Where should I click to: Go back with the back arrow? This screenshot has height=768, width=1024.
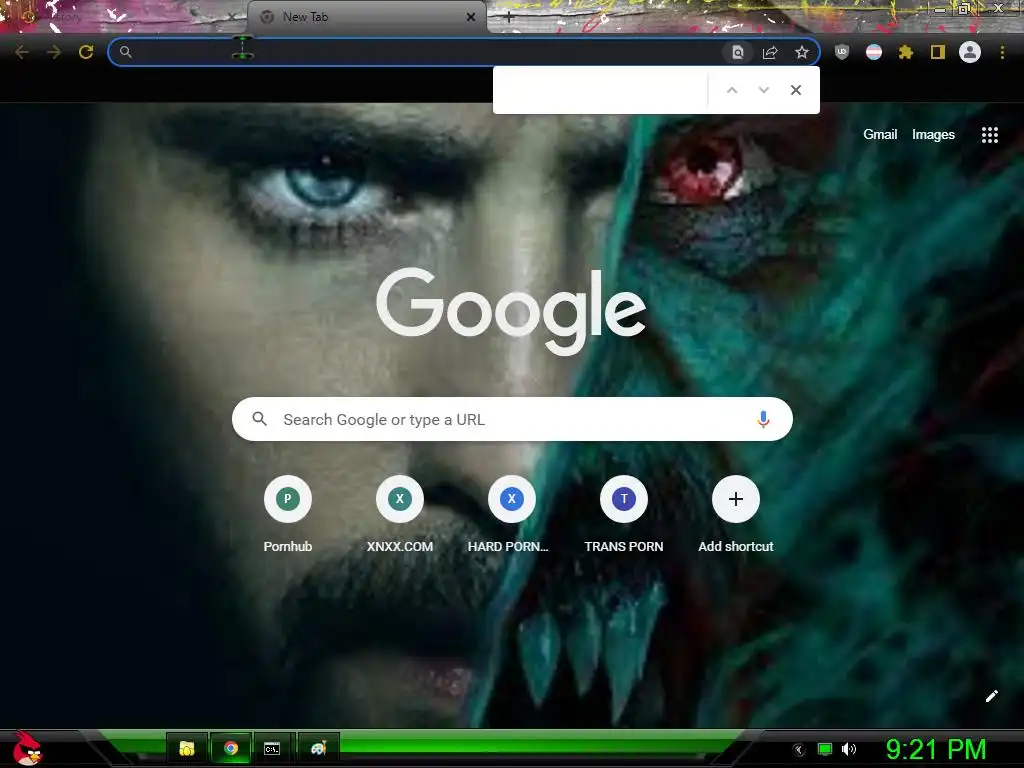(22, 52)
